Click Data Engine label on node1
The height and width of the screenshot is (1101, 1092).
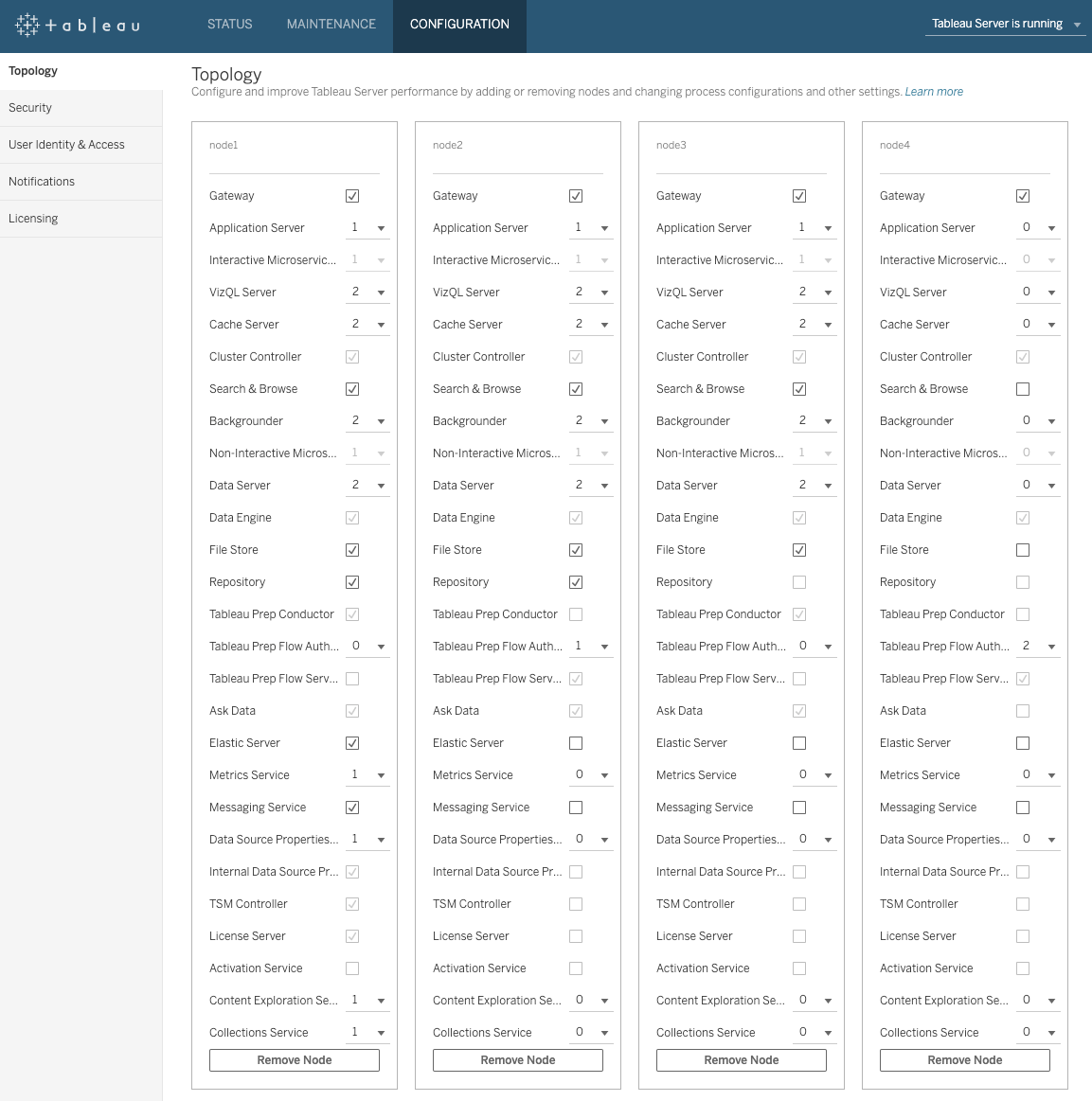(241, 518)
